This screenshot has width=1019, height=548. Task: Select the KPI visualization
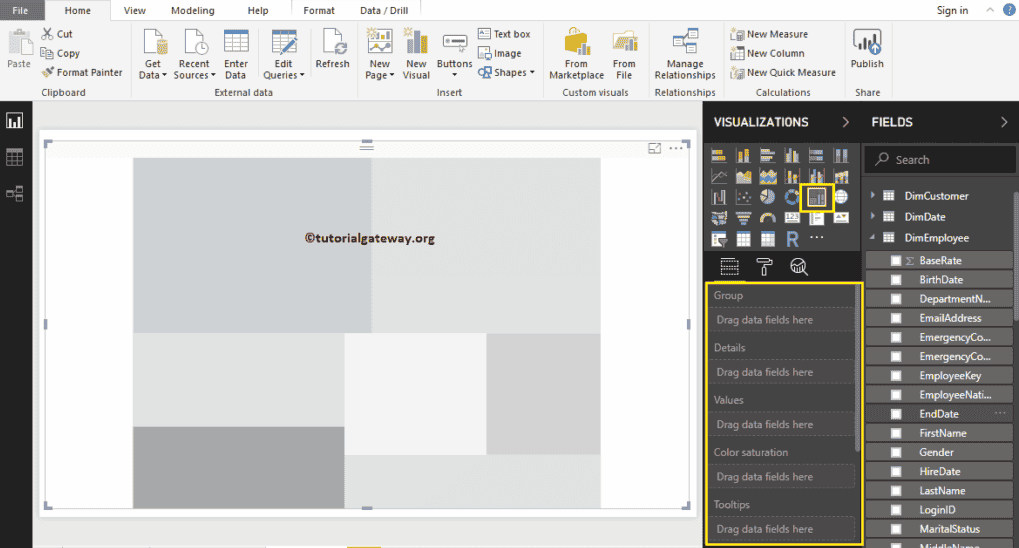pyautogui.click(x=841, y=218)
